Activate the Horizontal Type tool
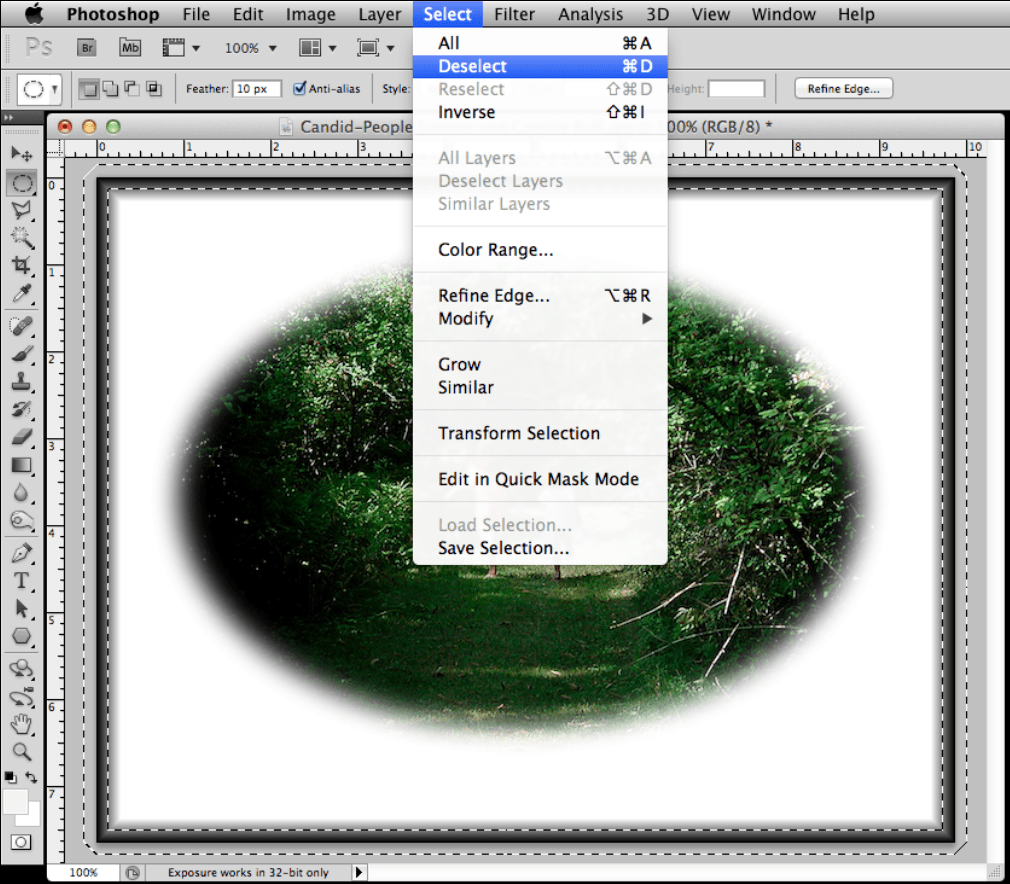Image resolution: width=1010 pixels, height=884 pixels. (x=21, y=581)
